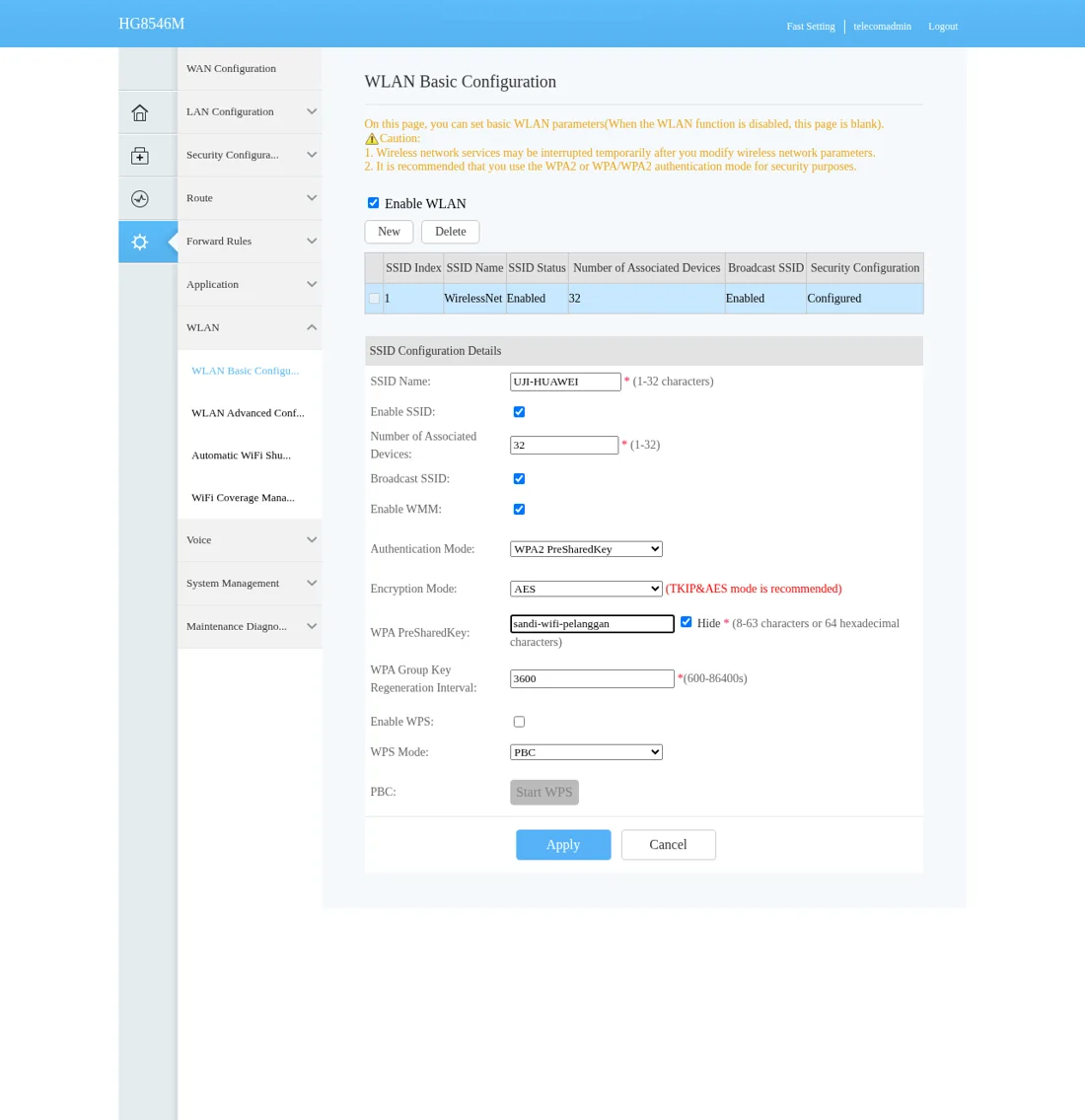Open the Encryption Mode dropdown
The height and width of the screenshot is (1120, 1085).
tap(586, 589)
